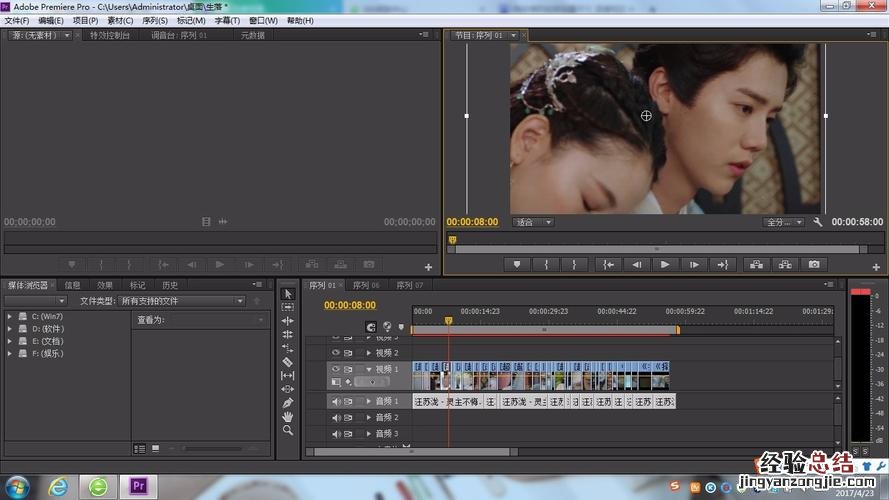Viewport: 889px width, 500px height.
Task: Toggle eye visibility for 视频 1 track
Action: click(x=336, y=369)
